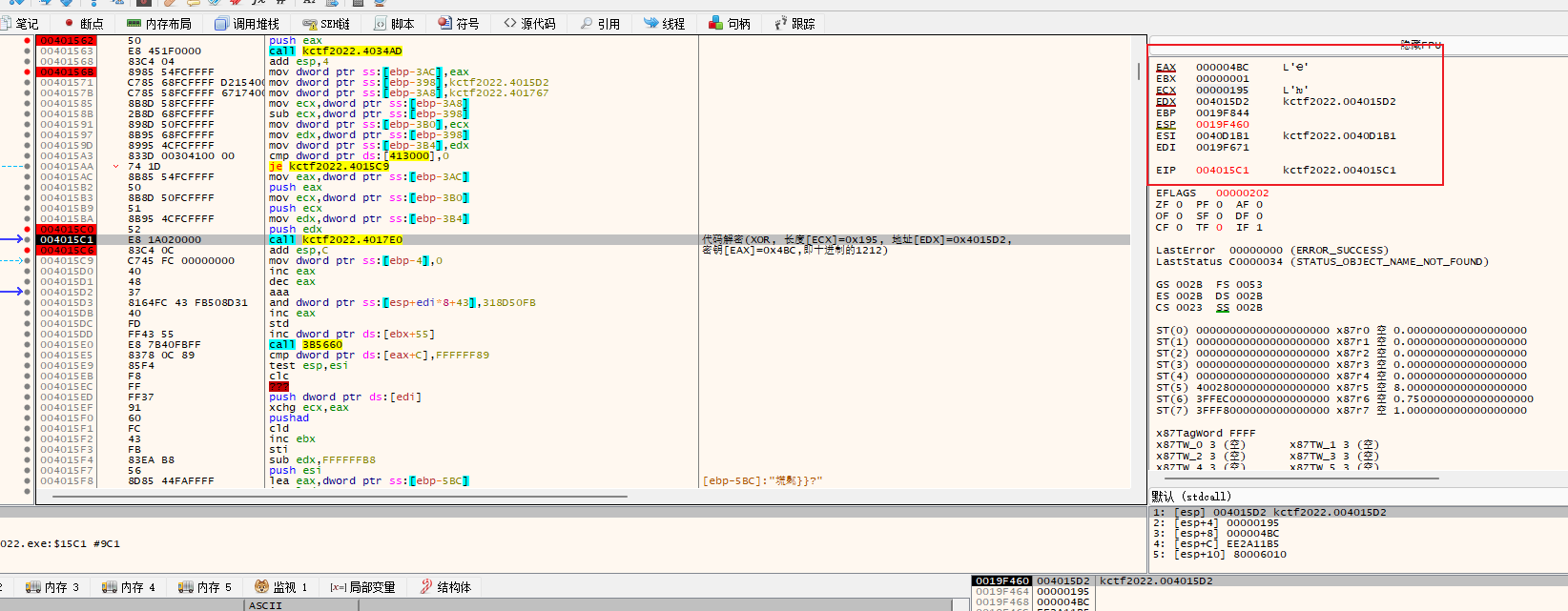1568x611 pixels.
Task: Select the IF flag value
Action: 1259,228
